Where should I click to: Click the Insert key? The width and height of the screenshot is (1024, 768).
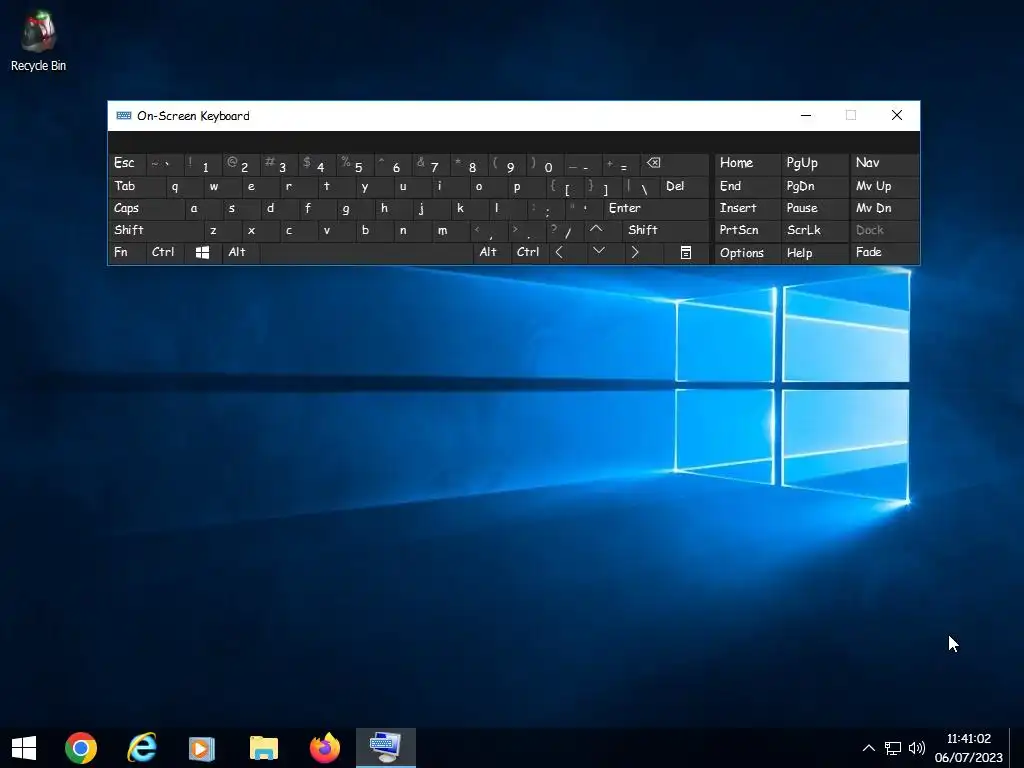coord(748,208)
